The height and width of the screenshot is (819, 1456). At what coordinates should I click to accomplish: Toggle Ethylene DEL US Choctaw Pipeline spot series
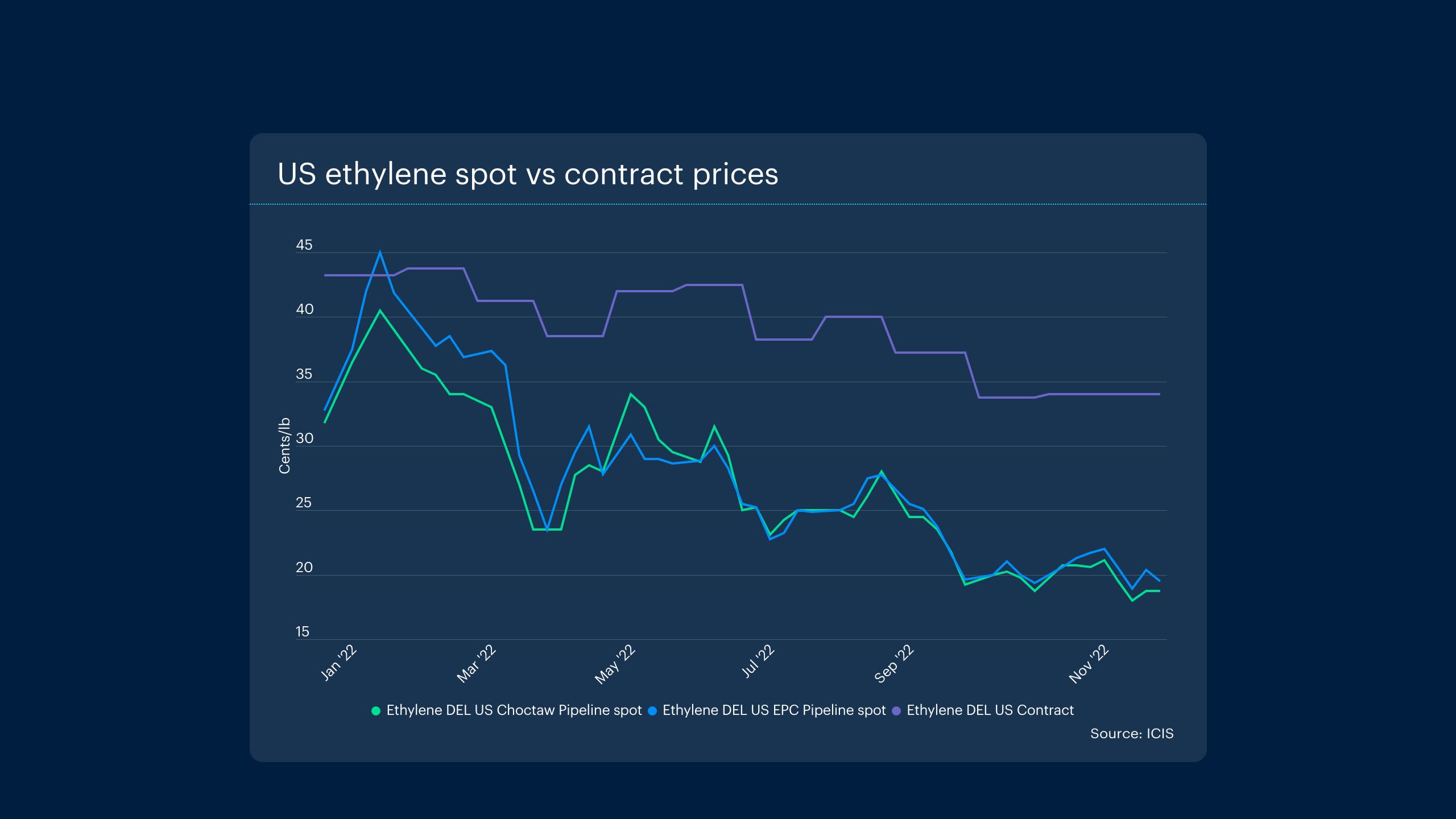tap(514, 710)
